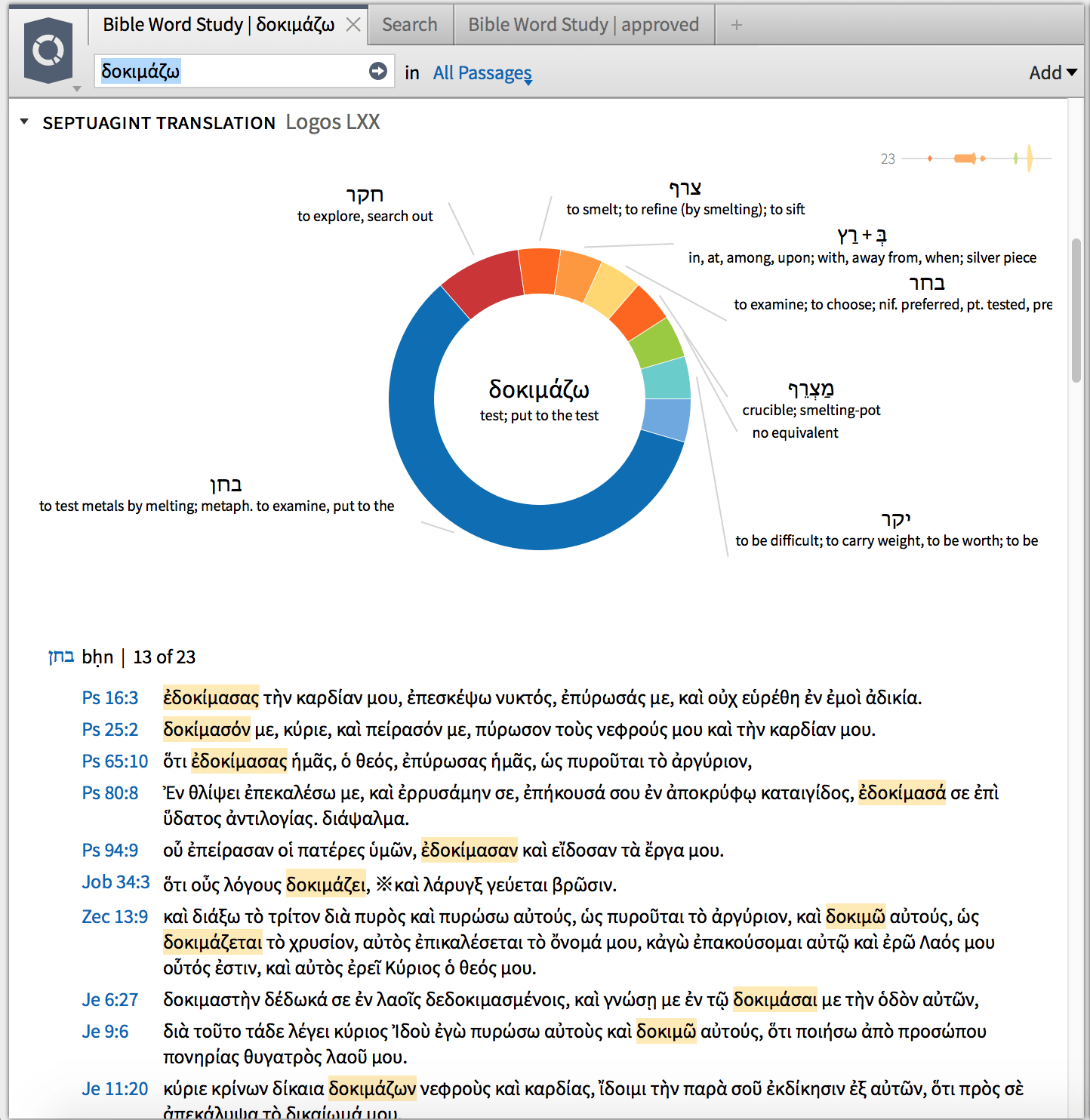This screenshot has width=1090, height=1120.
Task: Open Ps 65:10 reference
Action: pos(115,761)
